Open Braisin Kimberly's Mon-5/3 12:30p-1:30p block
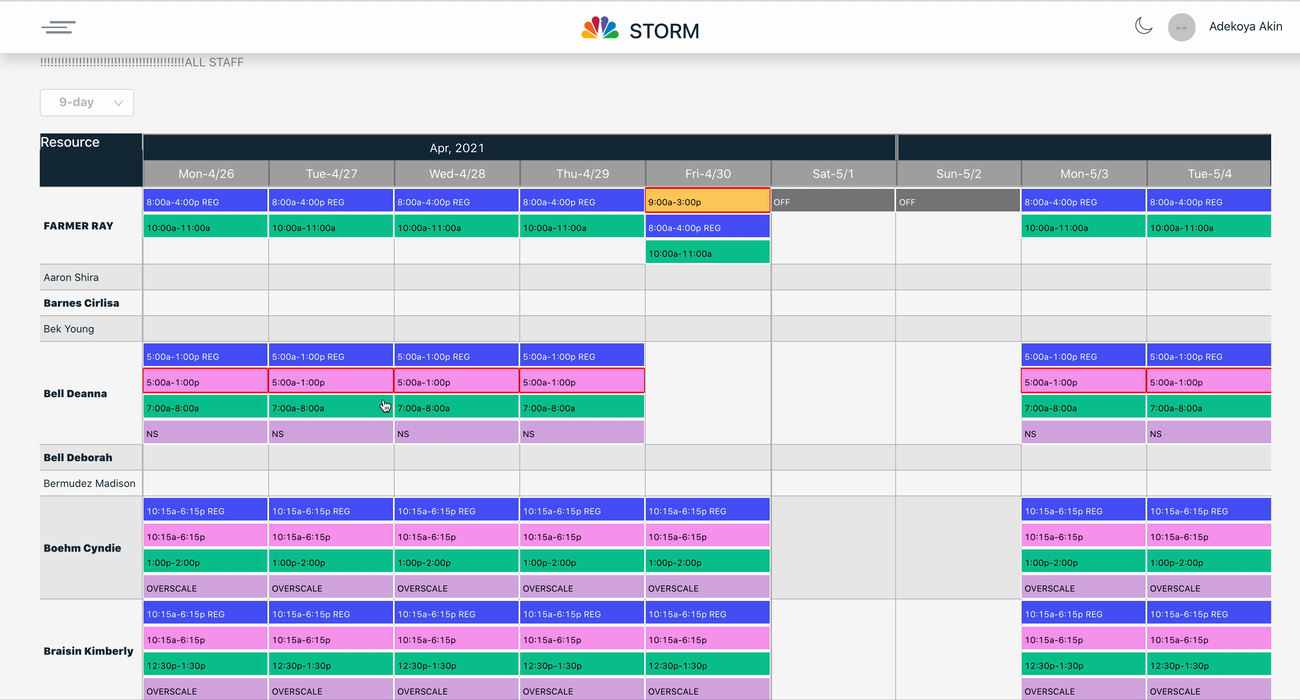 [1084, 665]
